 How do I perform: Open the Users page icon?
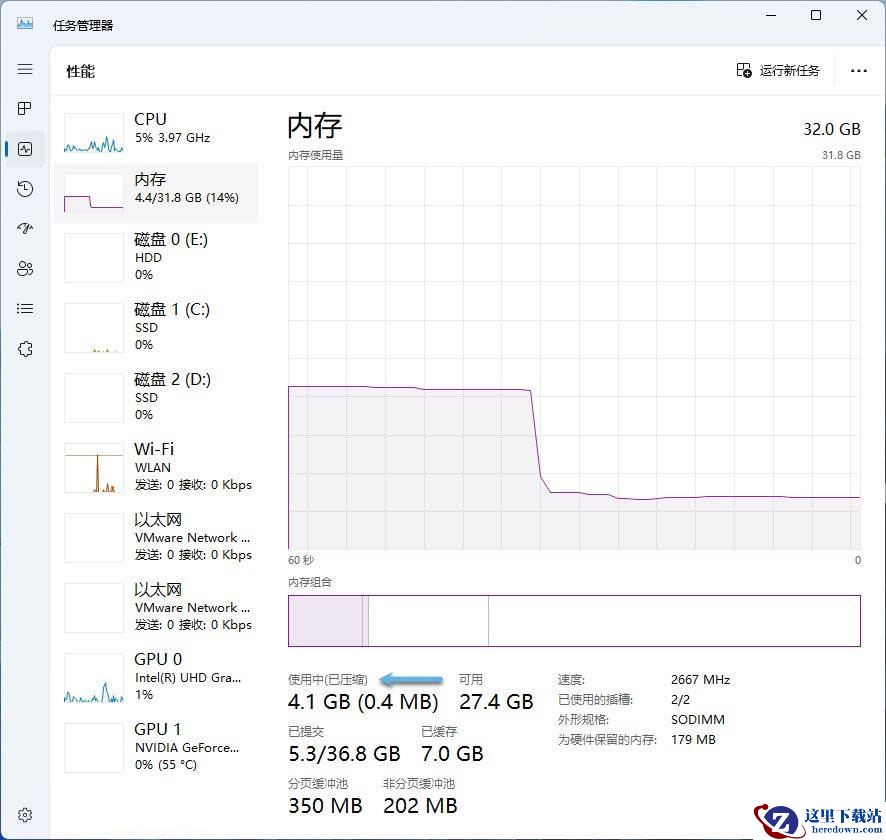coord(25,268)
